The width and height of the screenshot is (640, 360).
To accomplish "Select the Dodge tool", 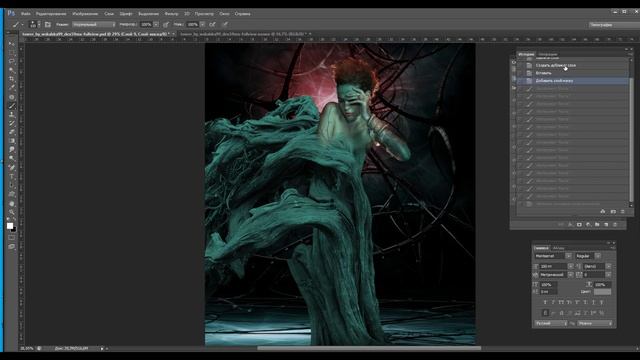I will click(x=12, y=158).
